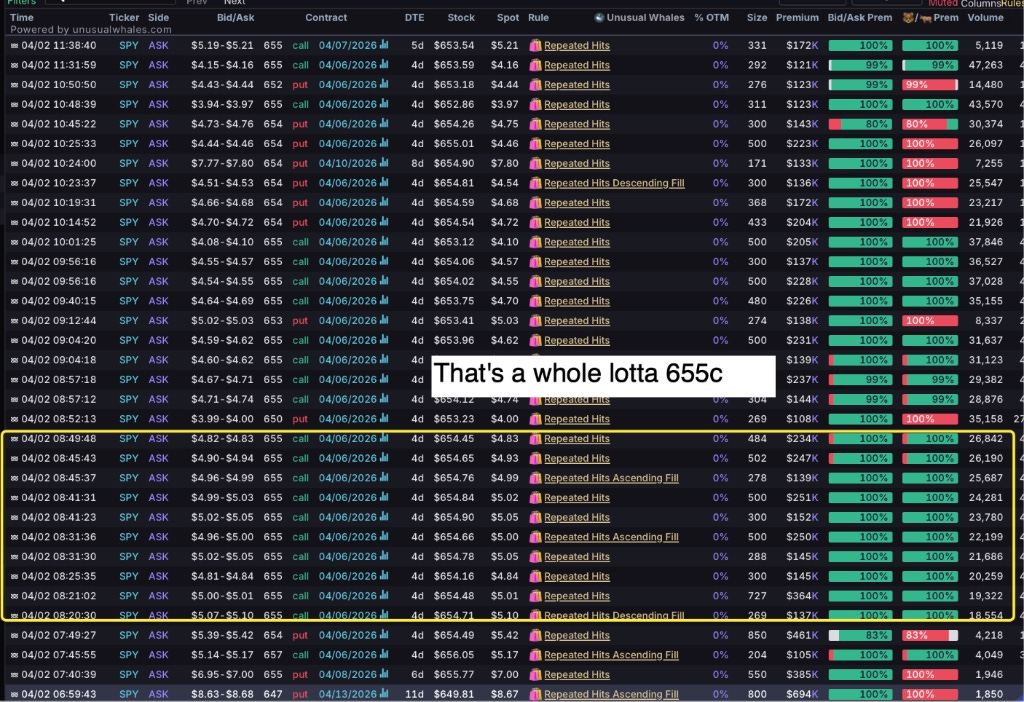Click the Bid/Ask Prem column header

coord(859,18)
